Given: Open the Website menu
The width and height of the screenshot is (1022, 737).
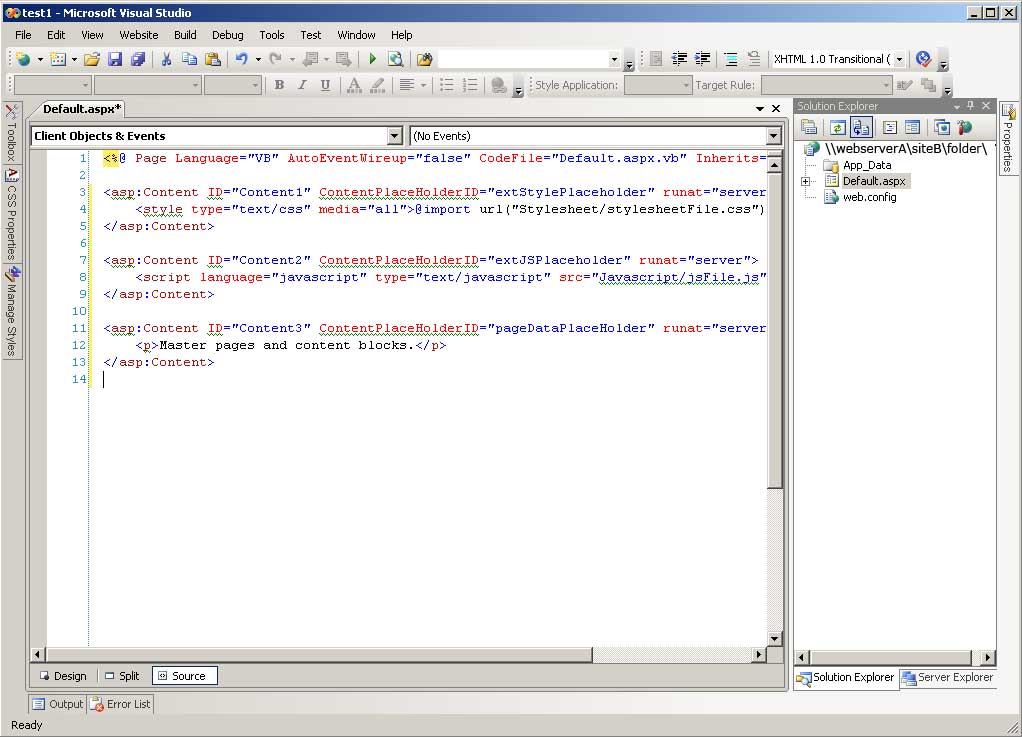Looking at the screenshot, I should pos(138,35).
